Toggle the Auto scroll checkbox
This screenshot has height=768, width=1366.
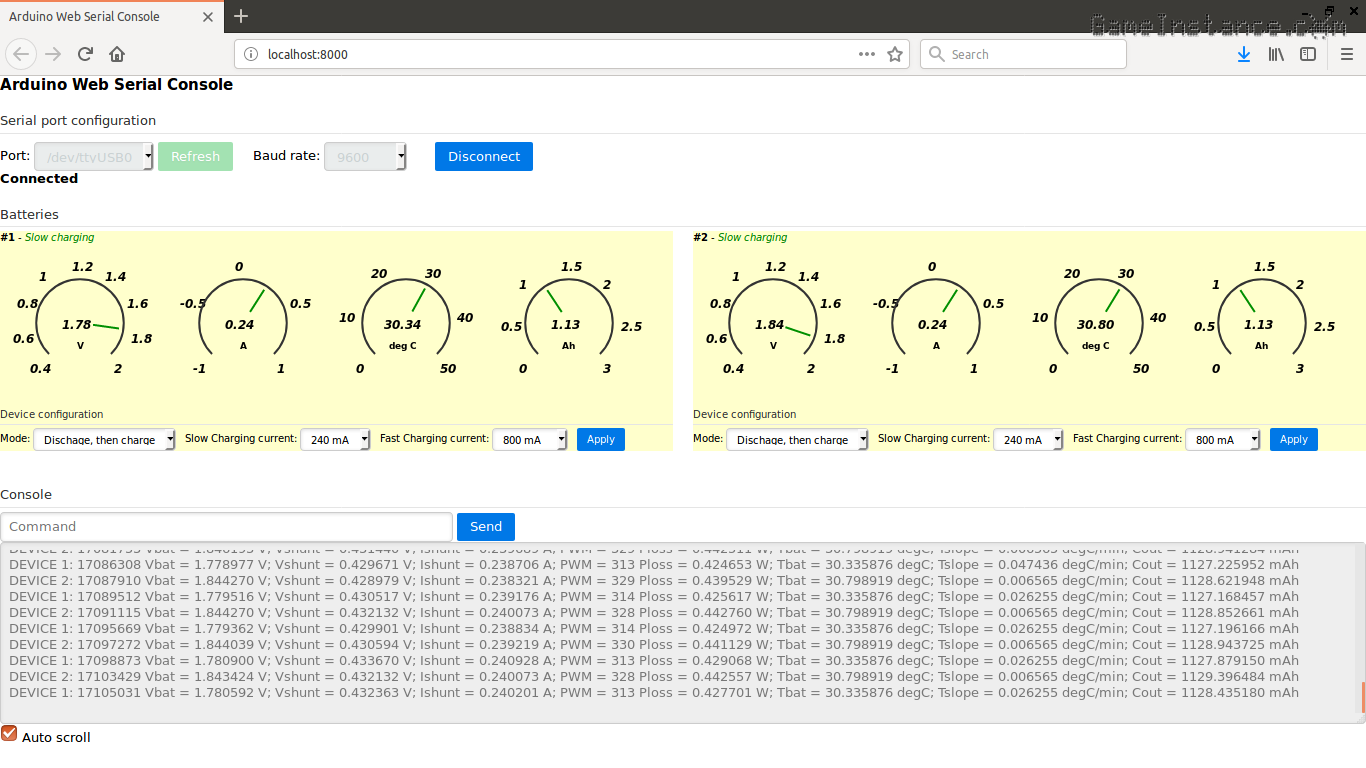click(9, 734)
